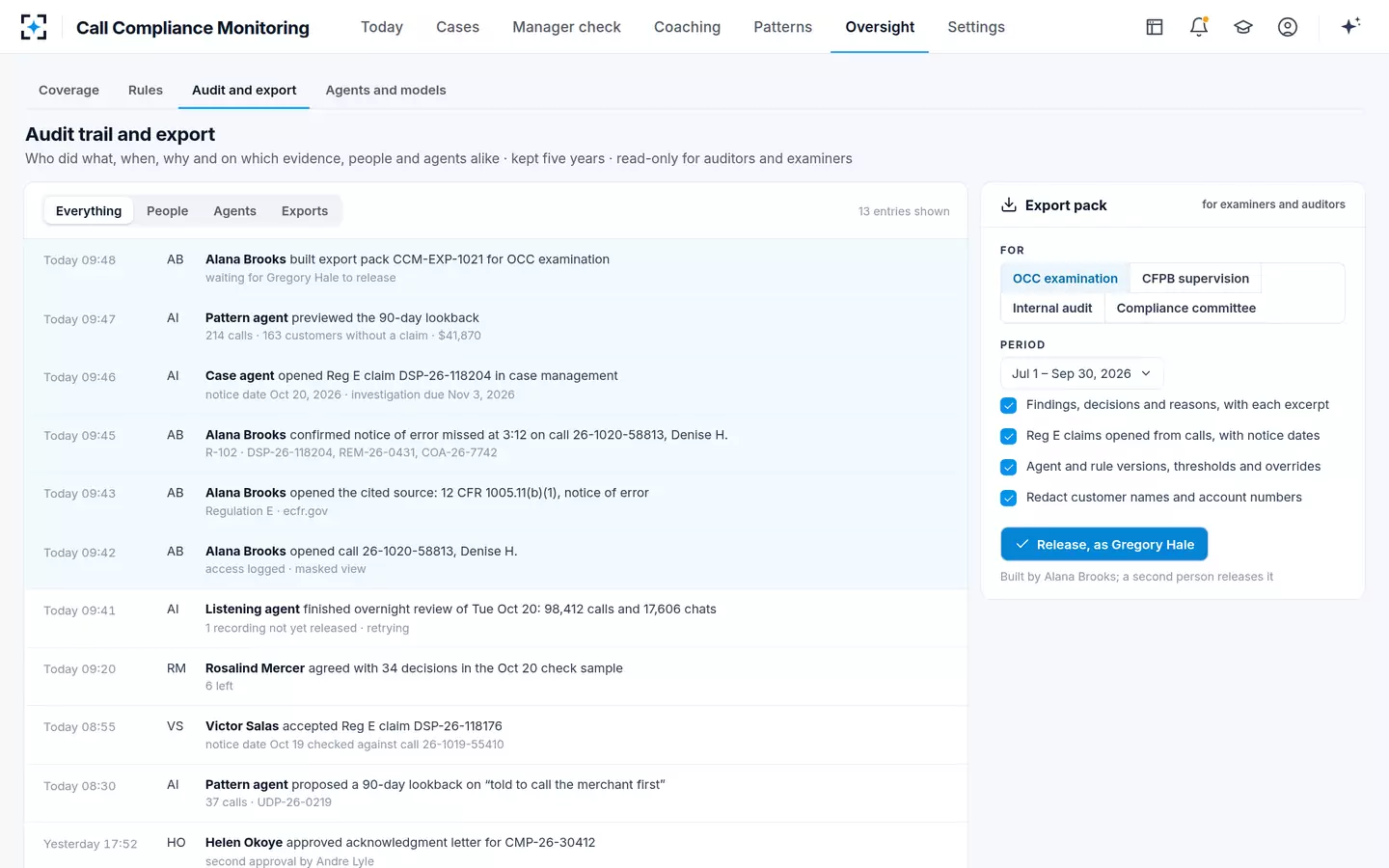
Task: Select Compliance committee recipient
Action: click(x=1186, y=309)
